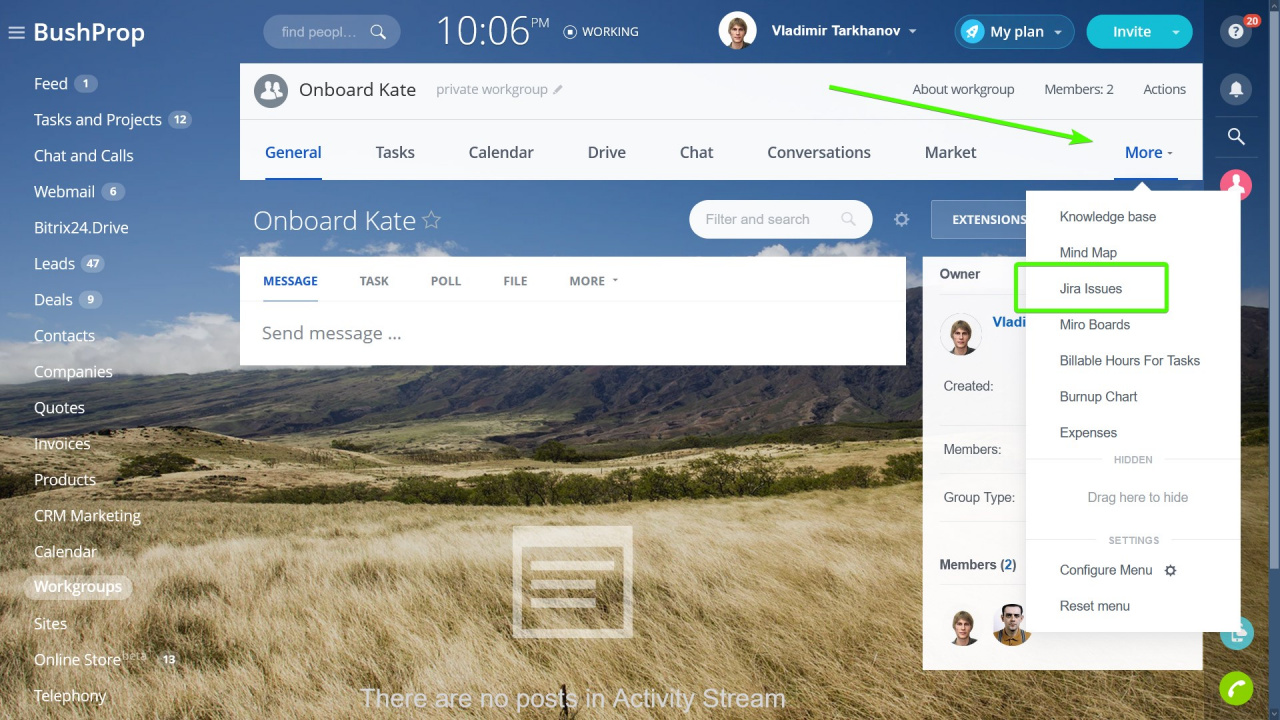Open Tasks and Projects in sidebar
The image size is (1280, 720).
(98, 120)
